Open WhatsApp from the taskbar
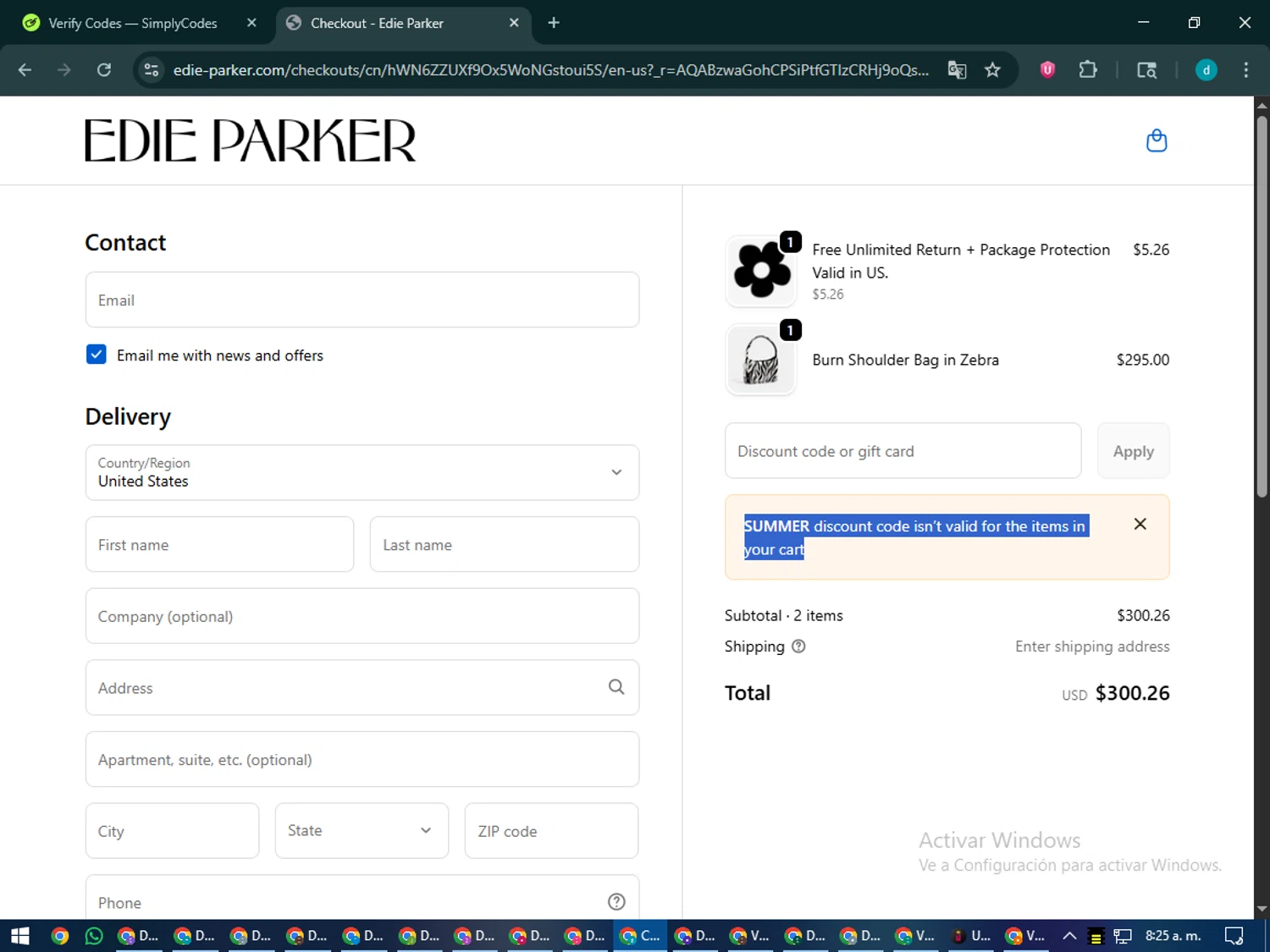The image size is (1270, 952). coord(94,936)
